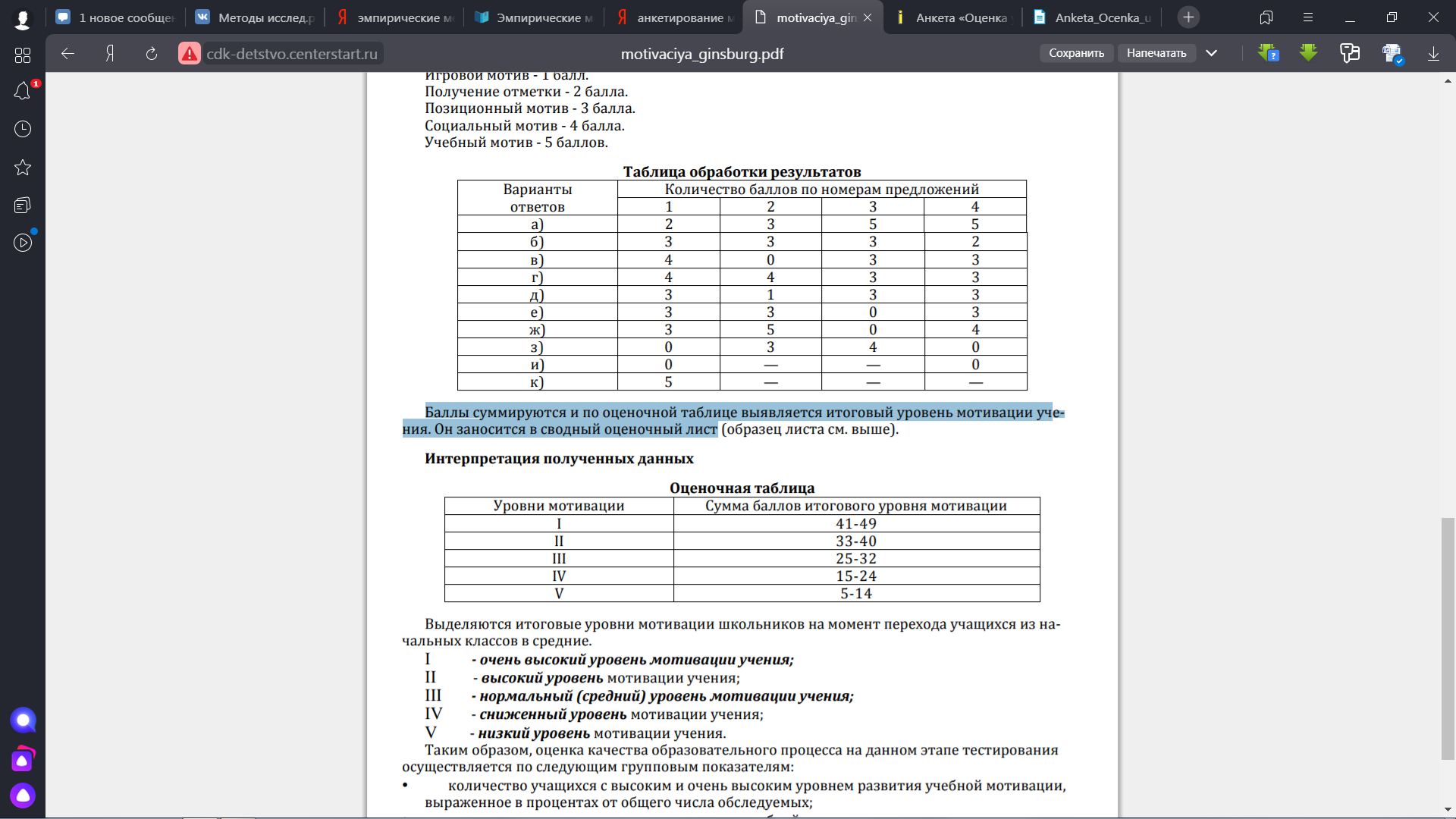The image size is (1456, 819).
Task: Switch to '1 новое сообщение' tab
Action: (x=115, y=17)
